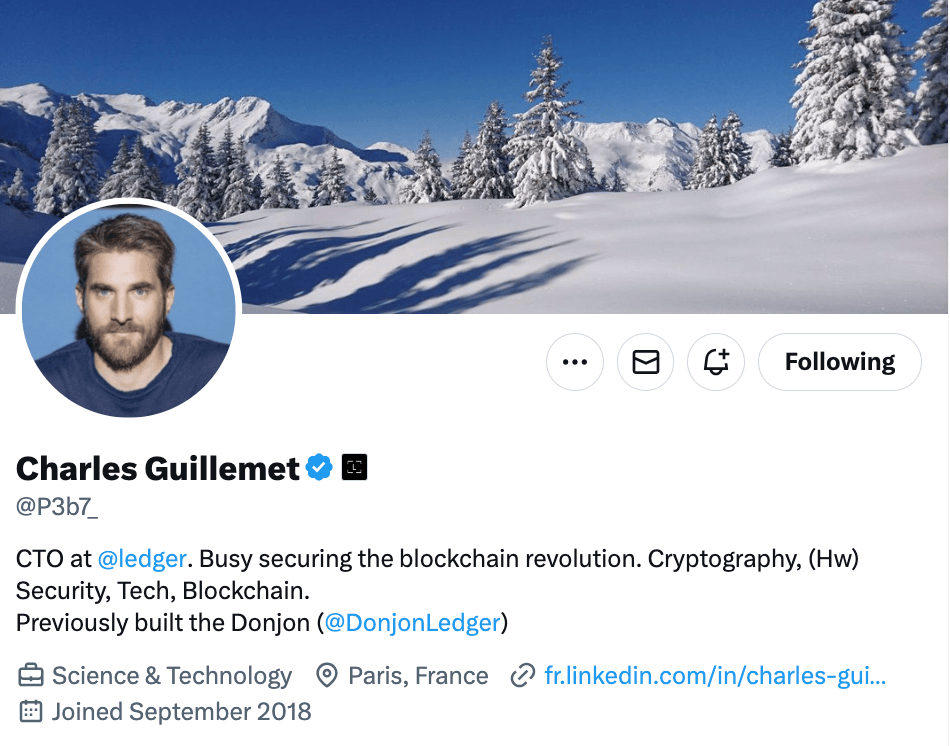Open the @DonjonLedger mention link
The height and width of the screenshot is (746, 950).
click(412, 623)
